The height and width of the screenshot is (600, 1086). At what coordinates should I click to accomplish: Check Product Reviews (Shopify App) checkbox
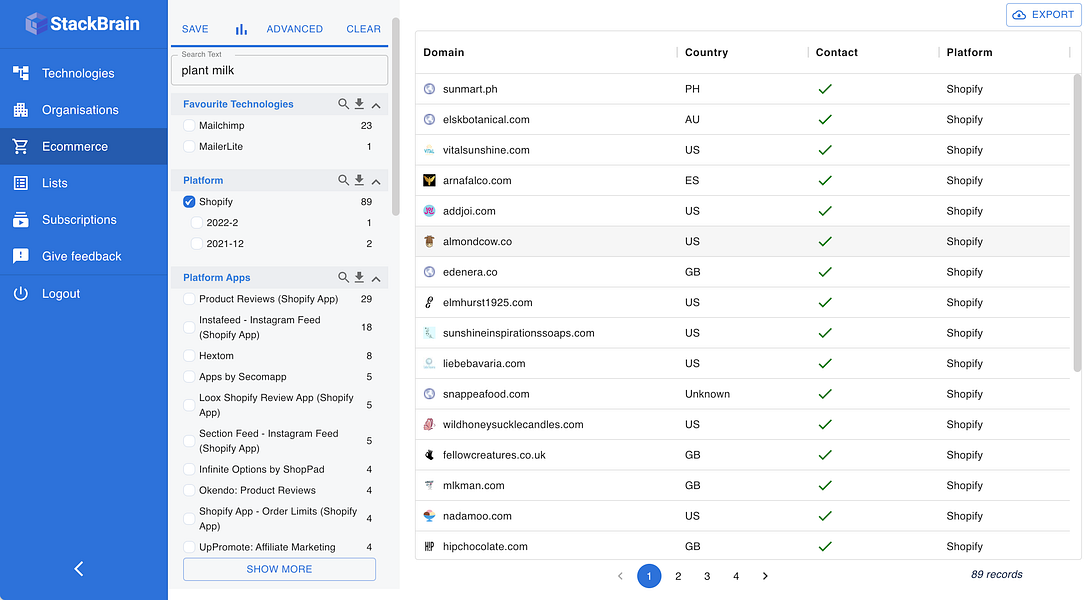click(189, 299)
